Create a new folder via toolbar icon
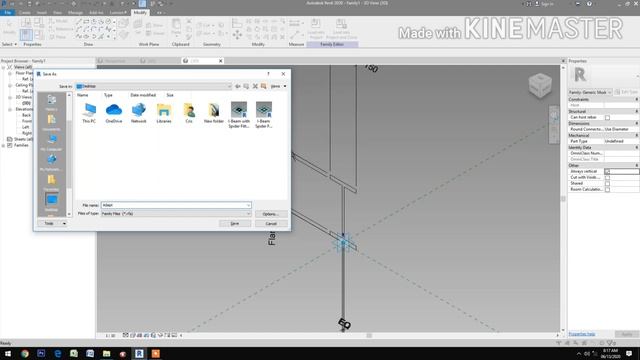This screenshot has width=640, height=360. [x=264, y=86]
